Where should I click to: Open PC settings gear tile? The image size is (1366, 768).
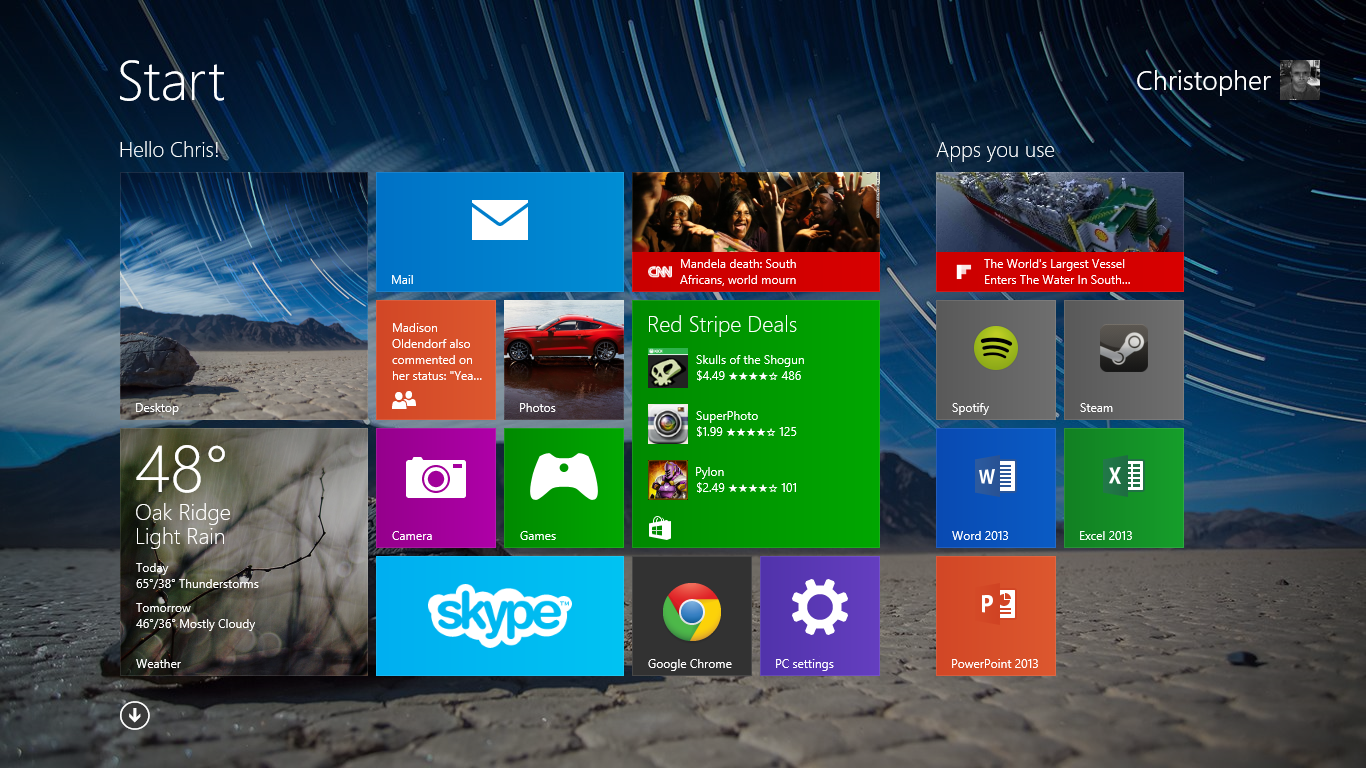click(820, 616)
